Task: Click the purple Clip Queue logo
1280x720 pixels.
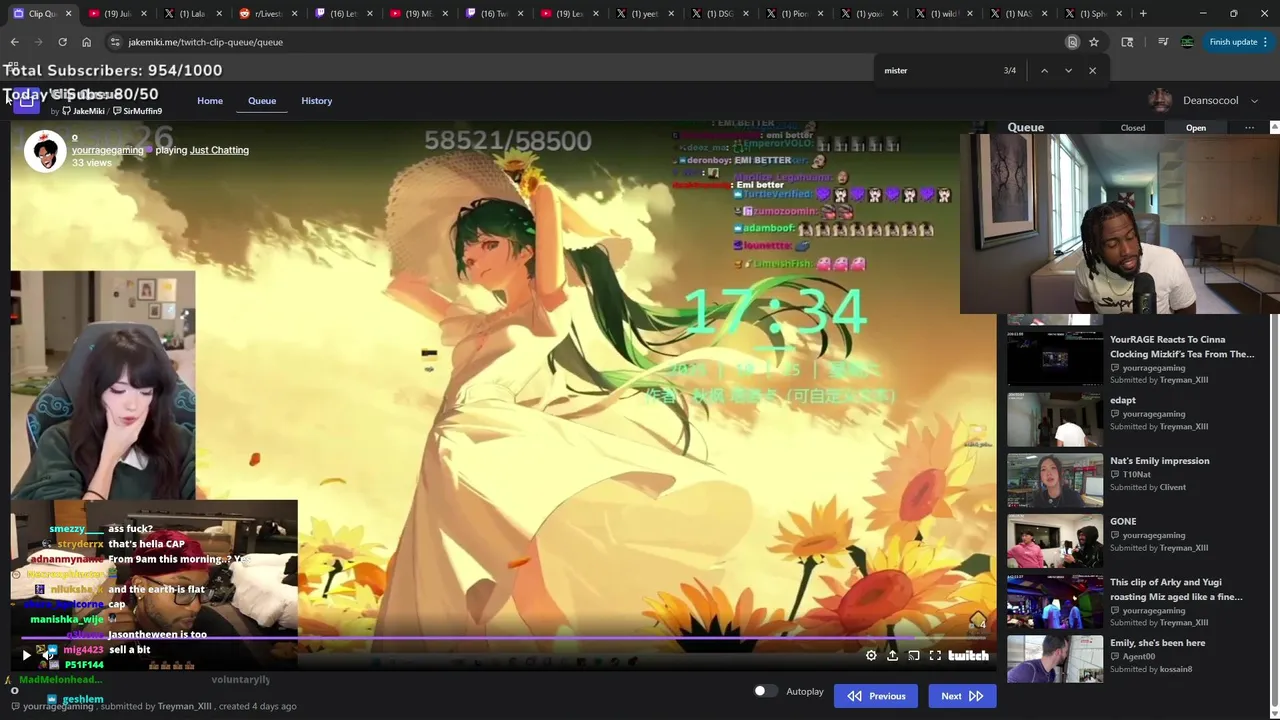Action: [x=27, y=100]
